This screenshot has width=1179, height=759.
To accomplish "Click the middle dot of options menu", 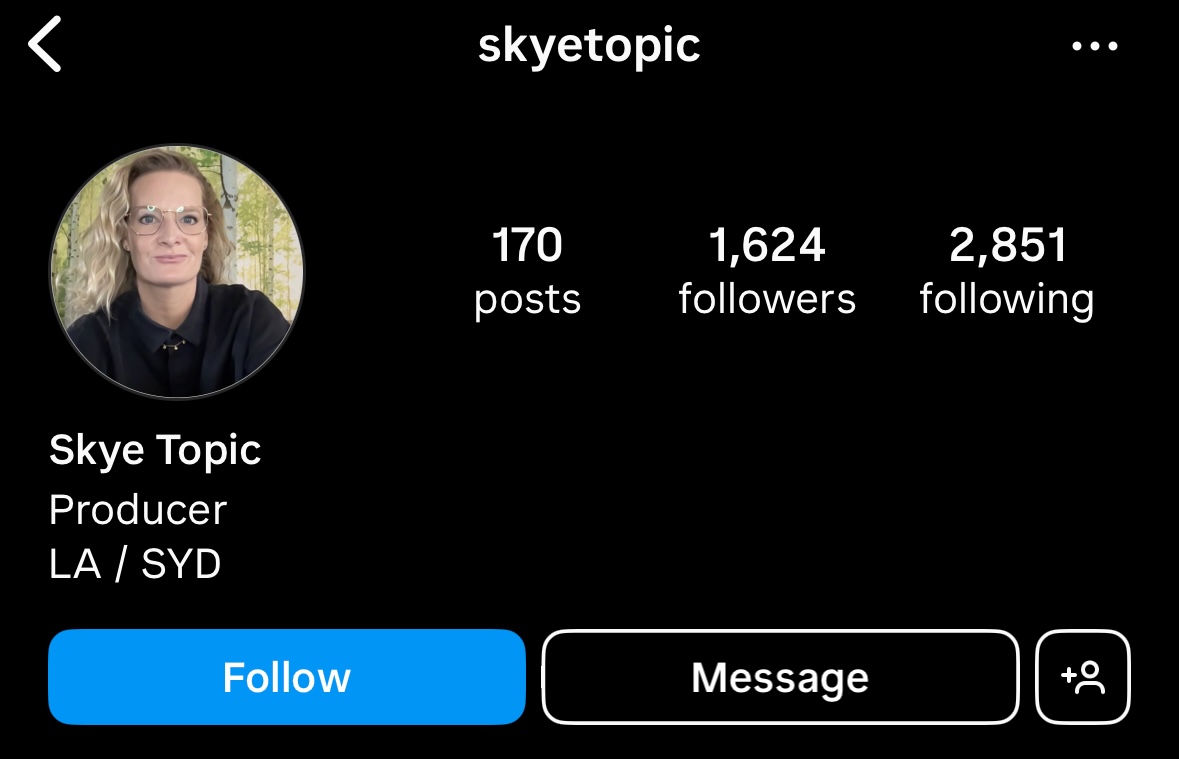I will click(x=1095, y=46).
